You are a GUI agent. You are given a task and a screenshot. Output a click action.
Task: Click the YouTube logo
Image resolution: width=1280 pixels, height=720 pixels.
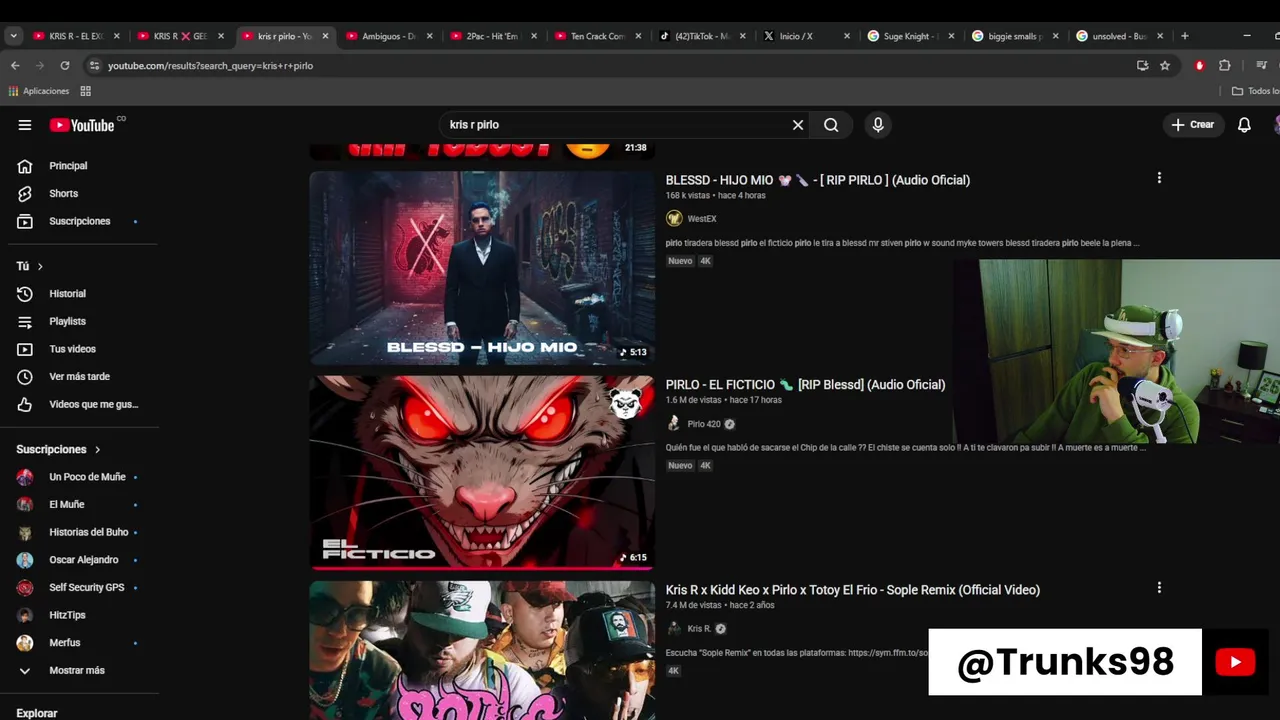click(x=82, y=125)
